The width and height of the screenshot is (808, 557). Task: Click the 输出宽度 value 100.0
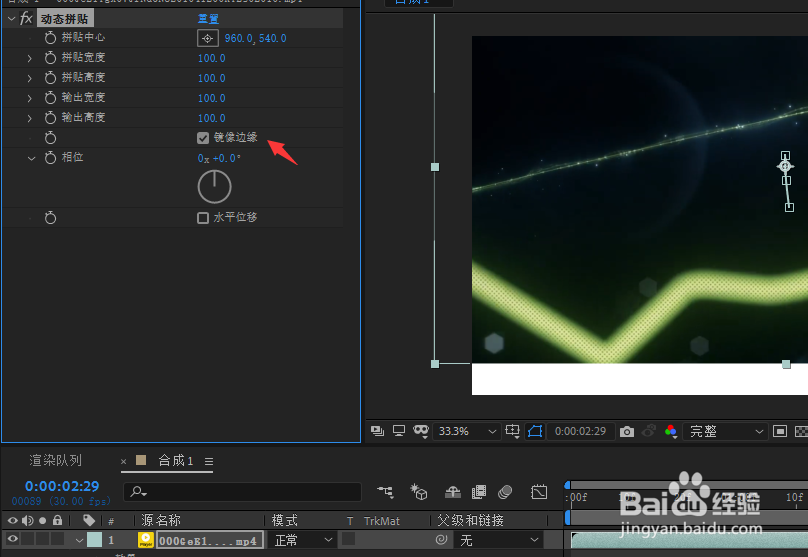coord(212,98)
